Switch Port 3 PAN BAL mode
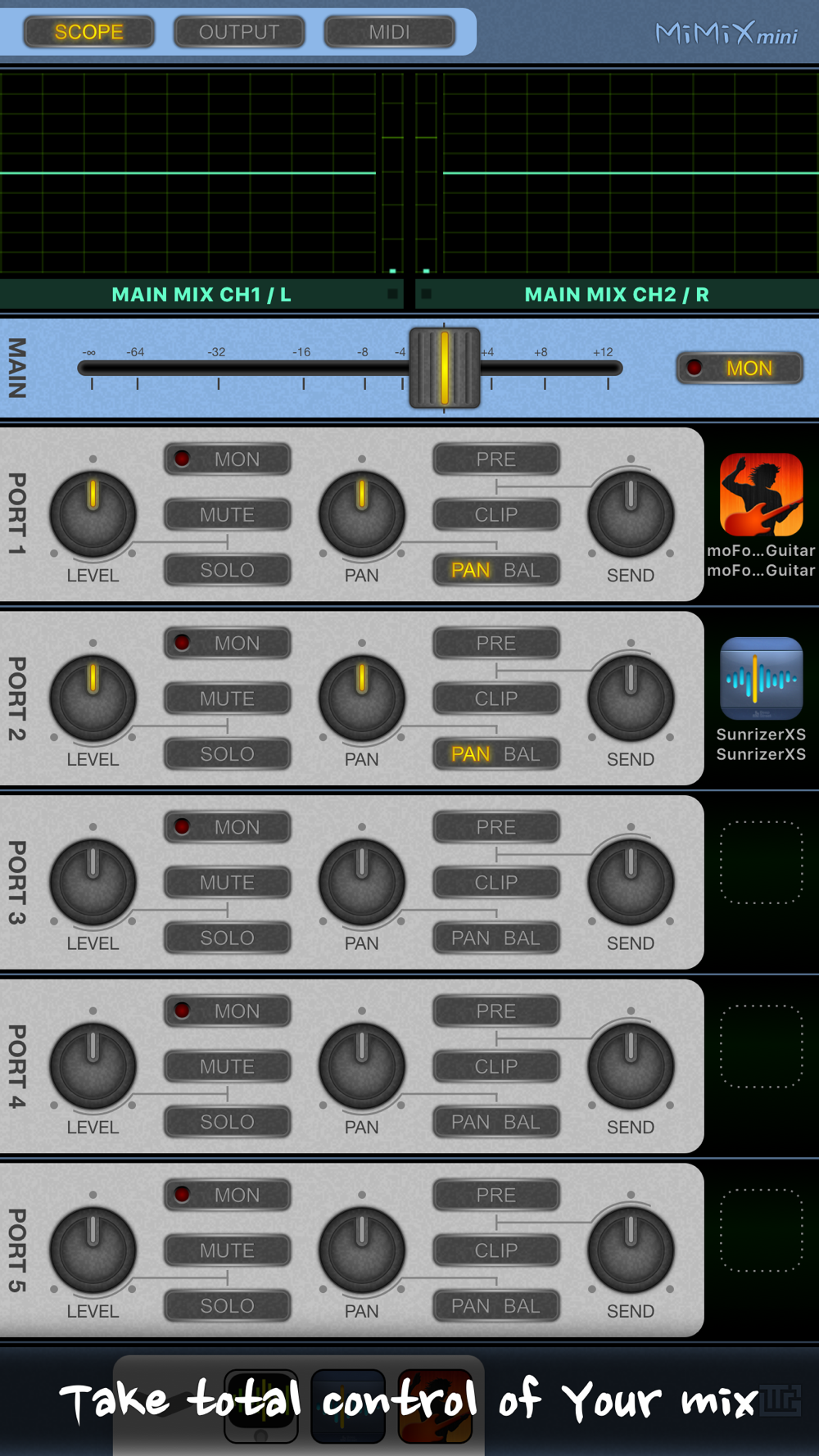Viewport: 819px width, 1456px height. tap(496, 938)
